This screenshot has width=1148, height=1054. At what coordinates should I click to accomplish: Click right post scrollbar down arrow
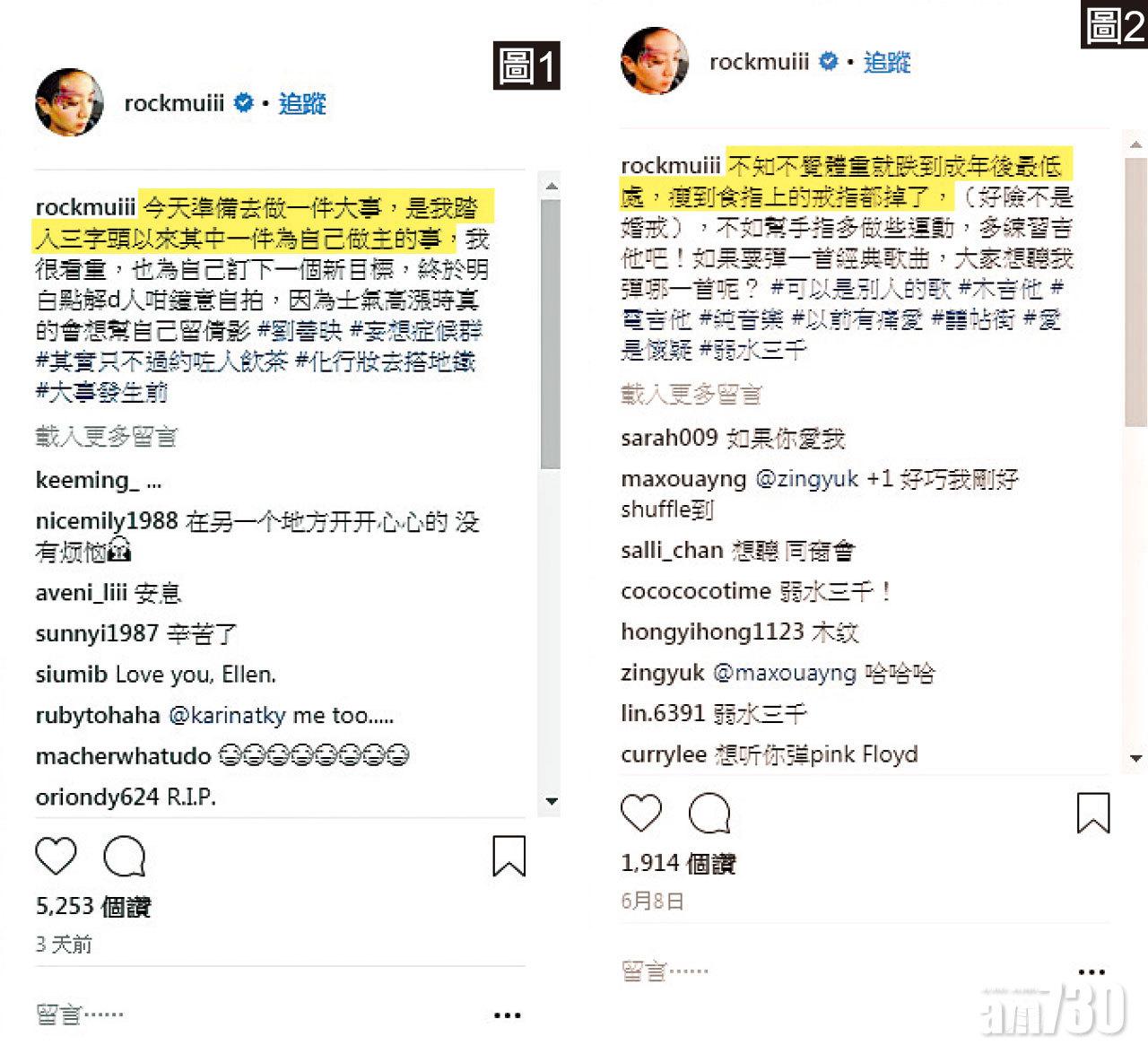(1136, 758)
